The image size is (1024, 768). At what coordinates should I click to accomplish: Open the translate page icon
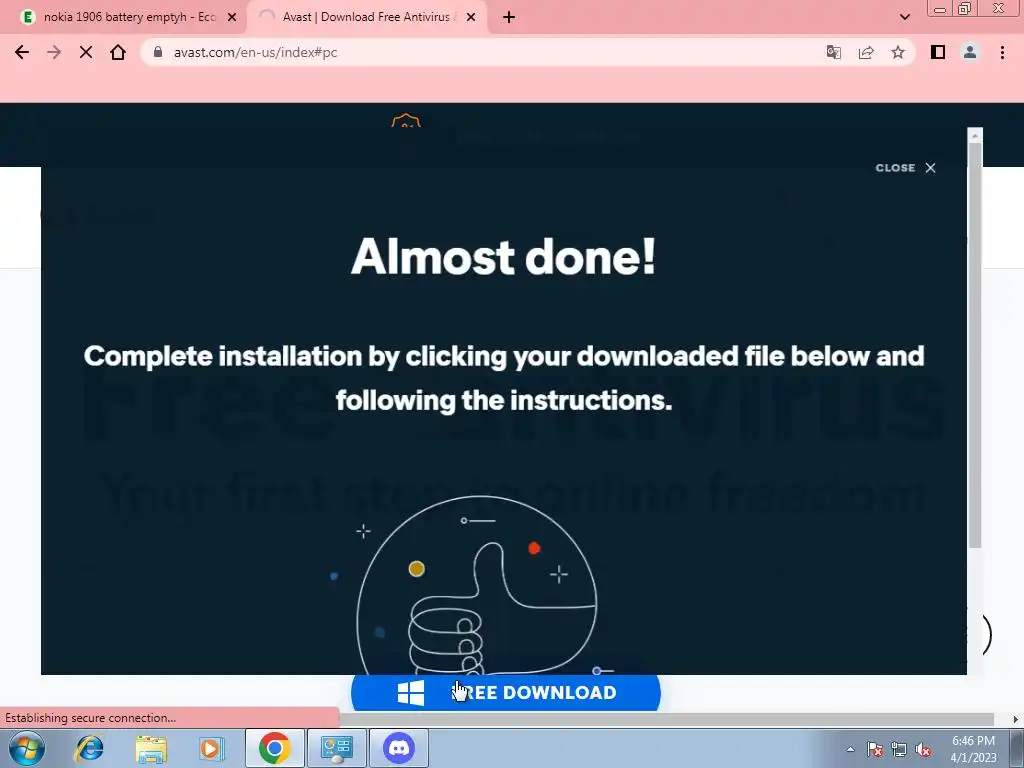[833, 52]
